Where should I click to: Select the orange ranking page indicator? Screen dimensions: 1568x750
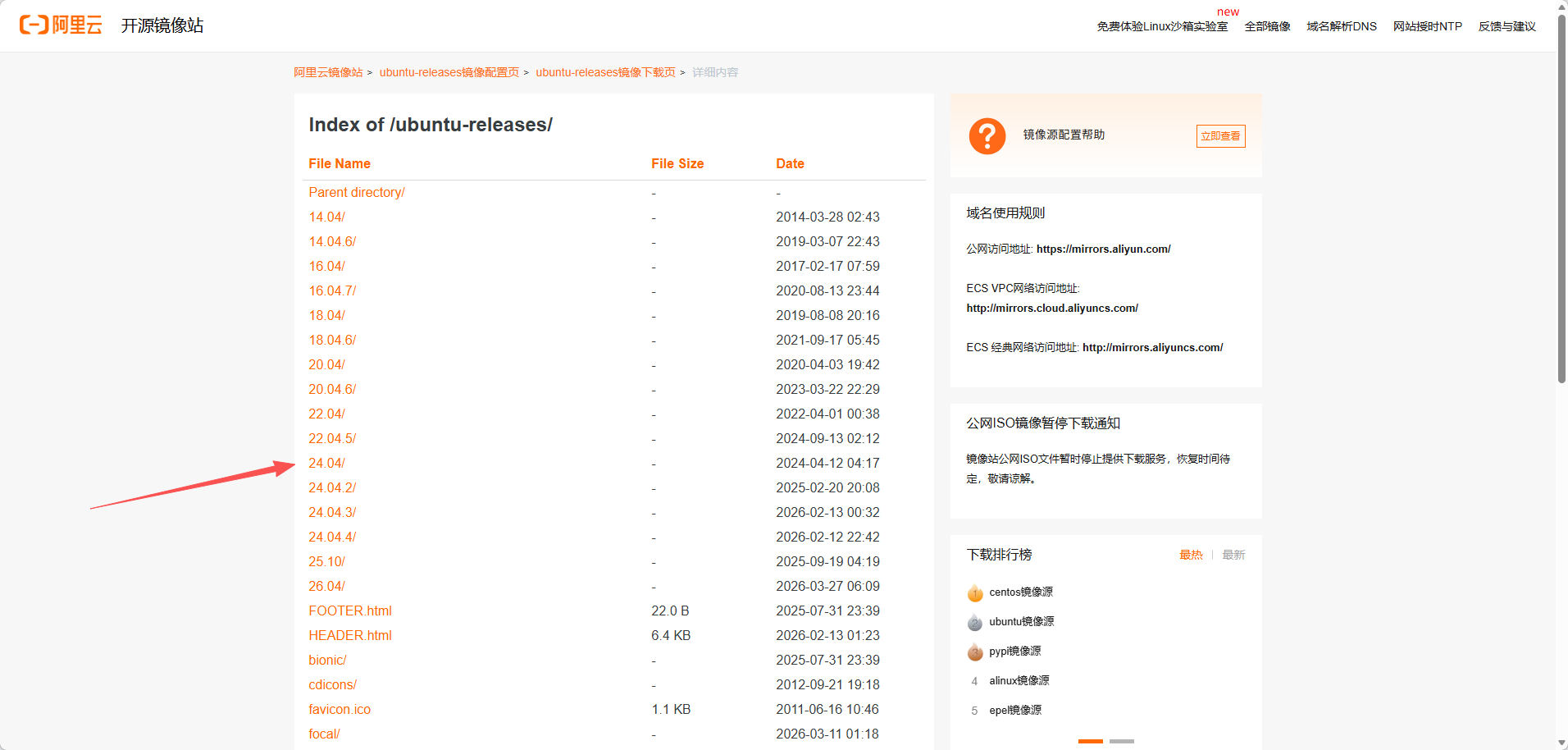tap(1090, 741)
